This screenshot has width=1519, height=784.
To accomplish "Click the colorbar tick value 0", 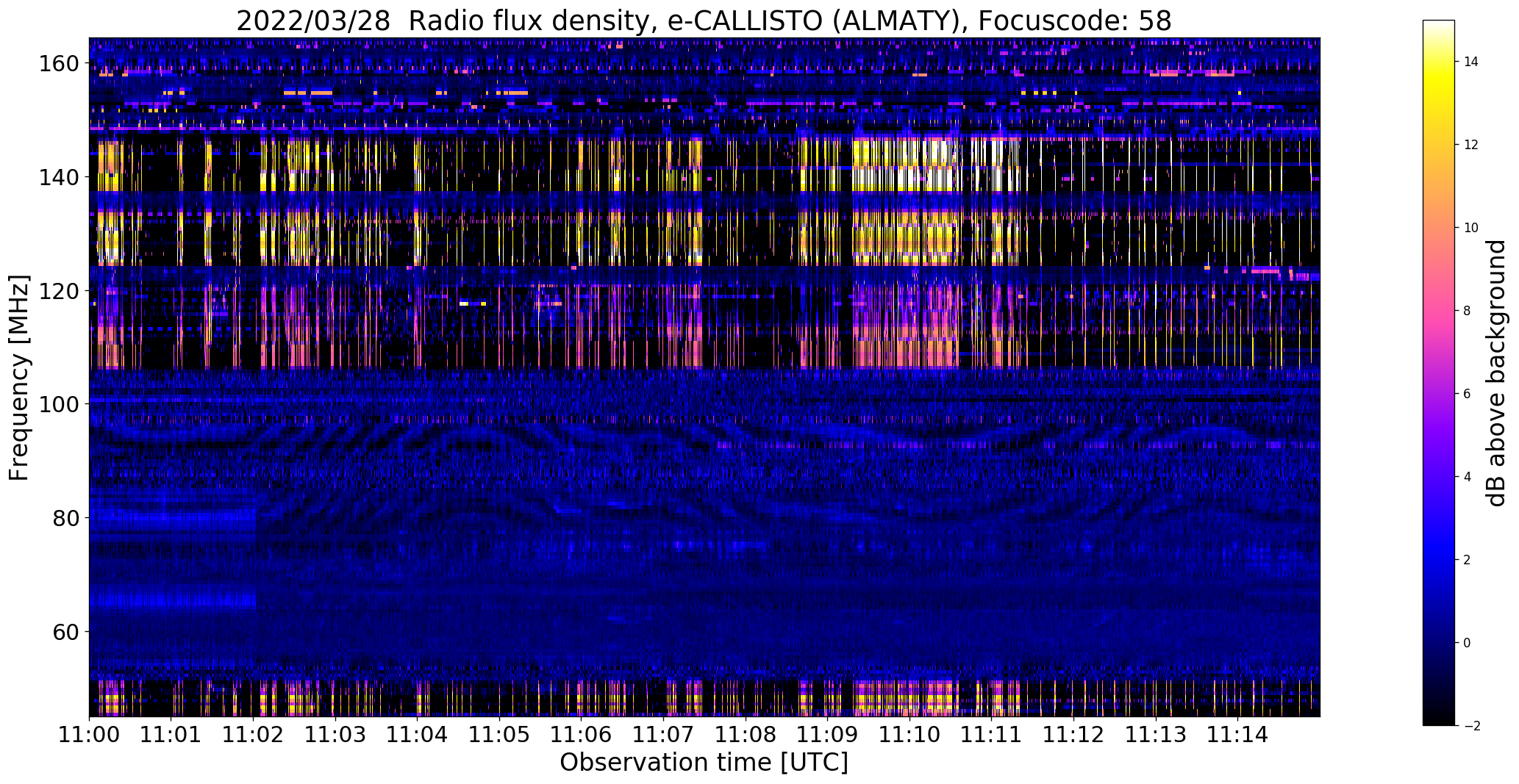I will click(1467, 643).
